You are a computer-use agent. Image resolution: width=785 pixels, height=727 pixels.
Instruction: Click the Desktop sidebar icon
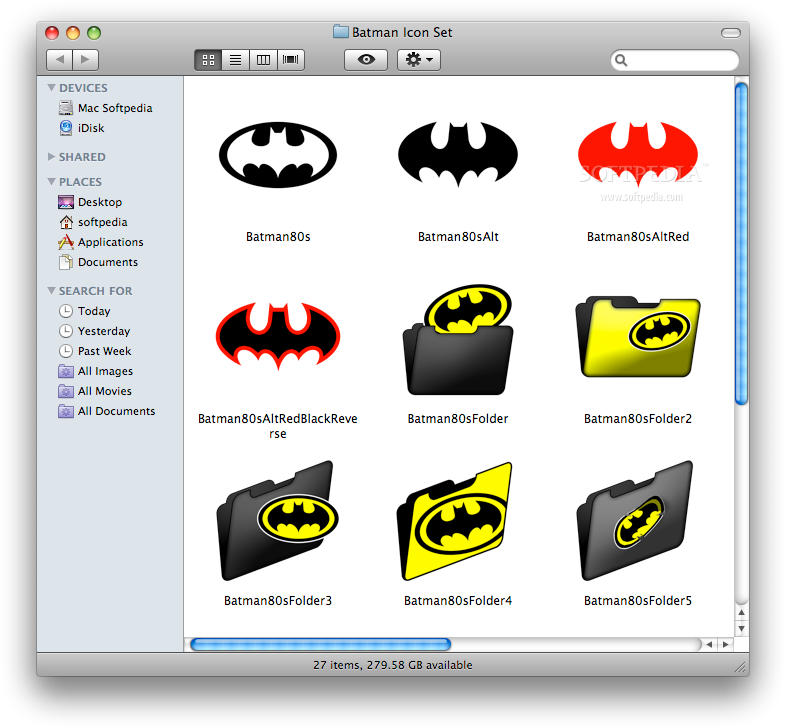click(x=66, y=202)
